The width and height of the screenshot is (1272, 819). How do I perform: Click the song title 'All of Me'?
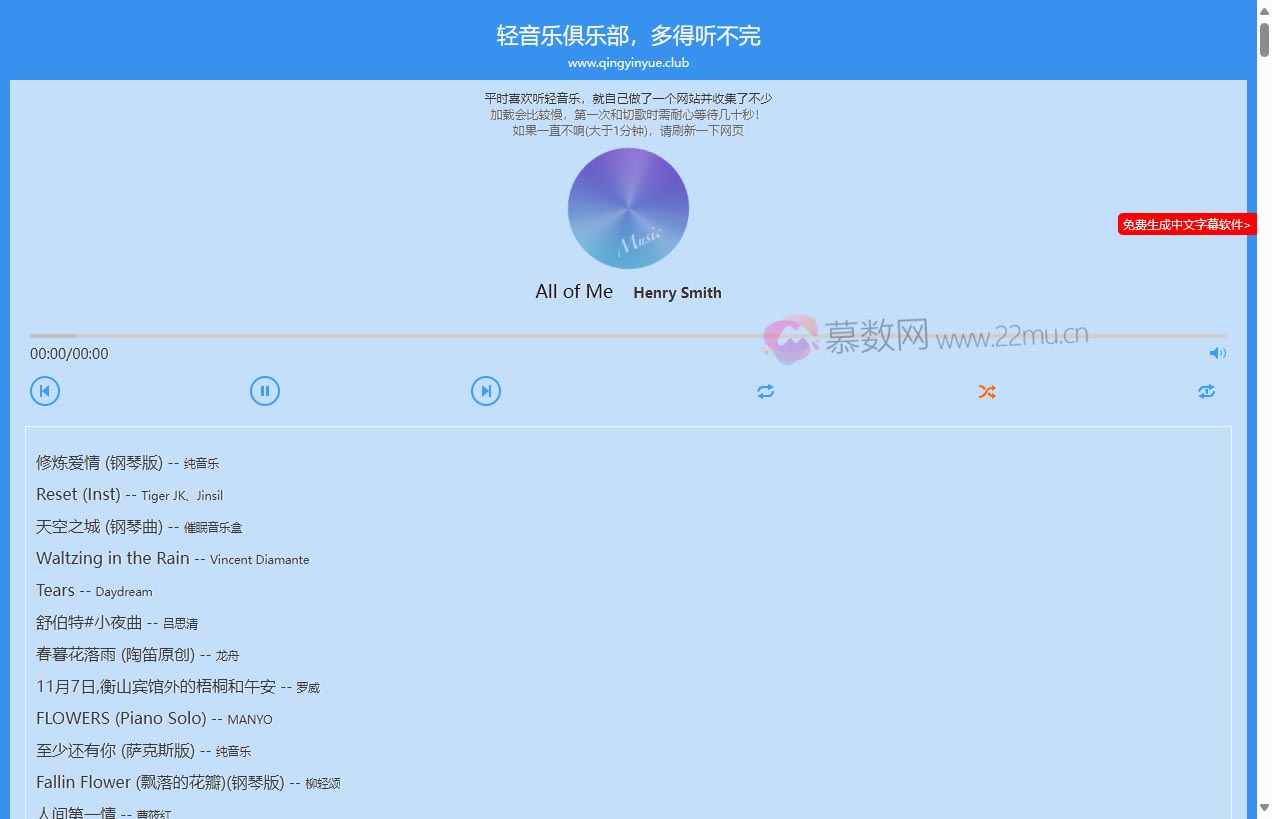(x=574, y=291)
